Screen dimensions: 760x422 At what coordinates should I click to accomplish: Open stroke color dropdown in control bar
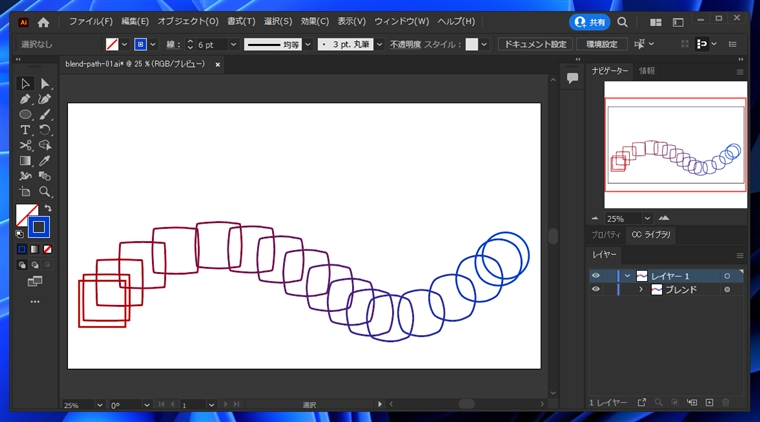pos(153,44)
